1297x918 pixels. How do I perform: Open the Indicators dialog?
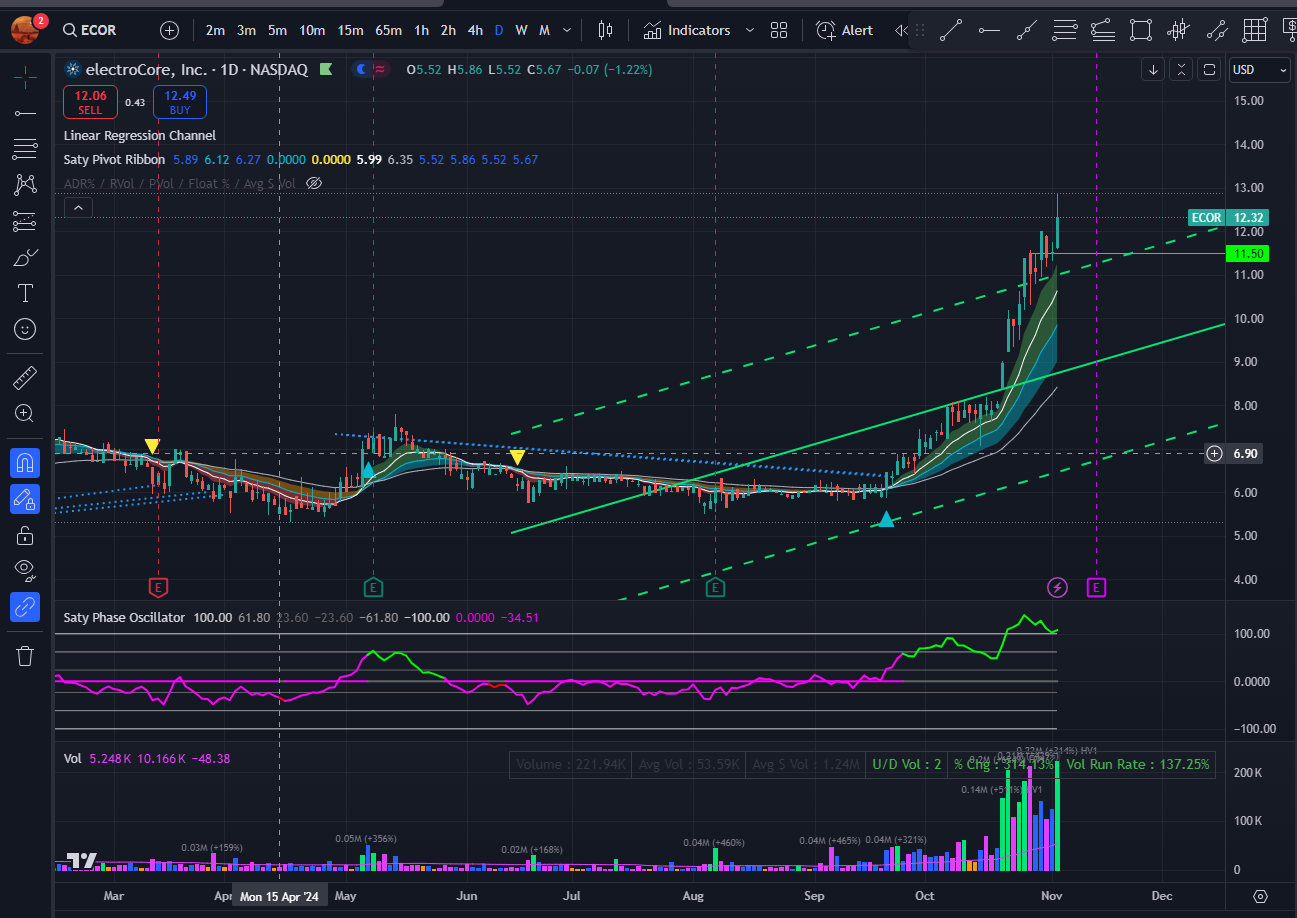click(x=687, y=30)
